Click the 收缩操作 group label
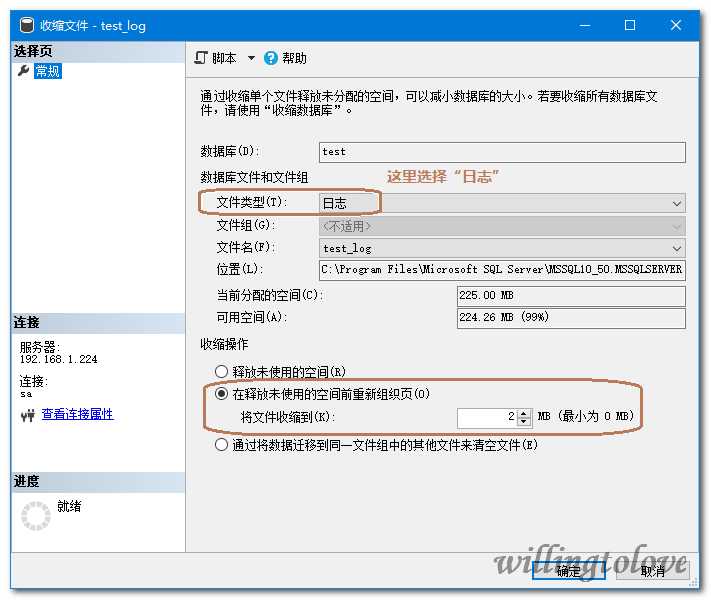This screenshot has height=600, width=711. 224,344
